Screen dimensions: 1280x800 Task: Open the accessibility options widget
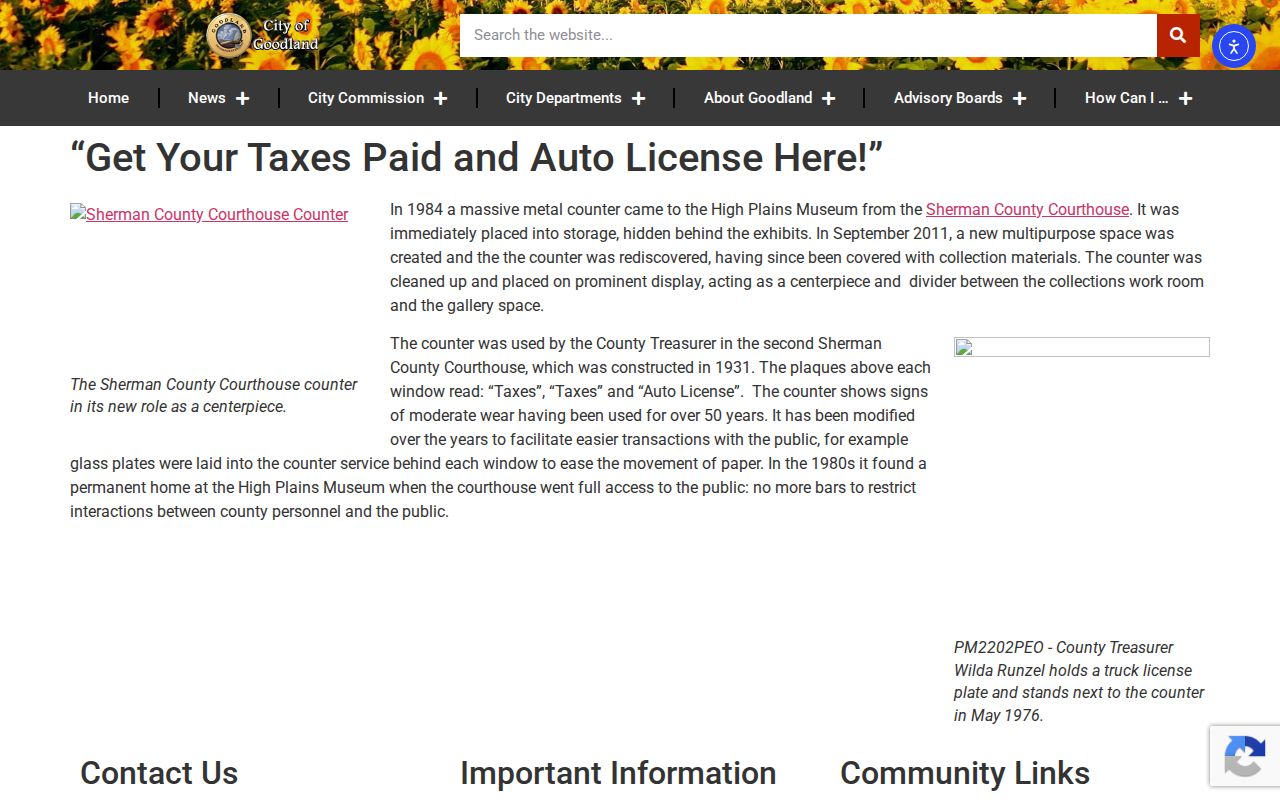1234,46
